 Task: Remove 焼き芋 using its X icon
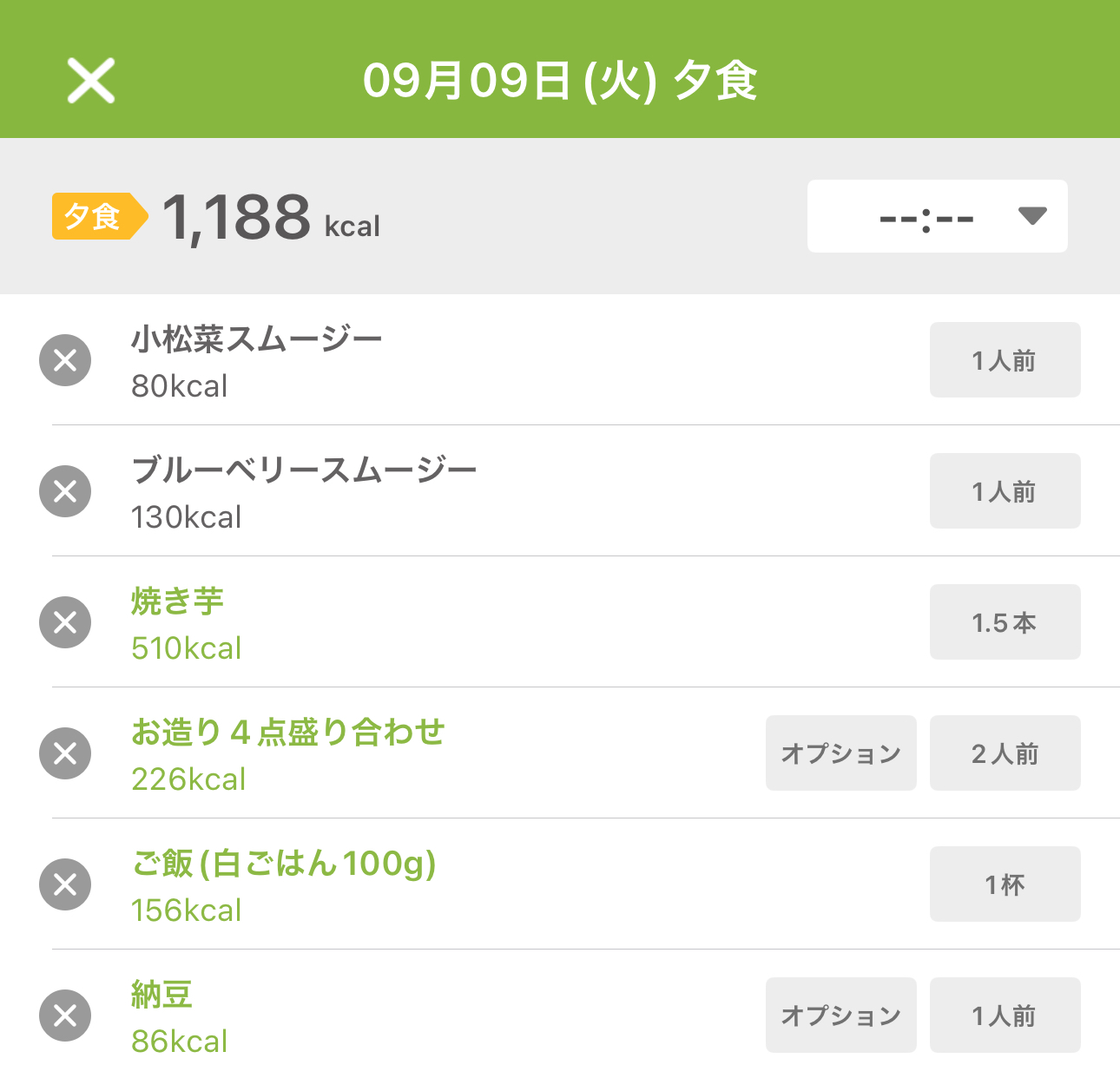click(x=65, y=622)
